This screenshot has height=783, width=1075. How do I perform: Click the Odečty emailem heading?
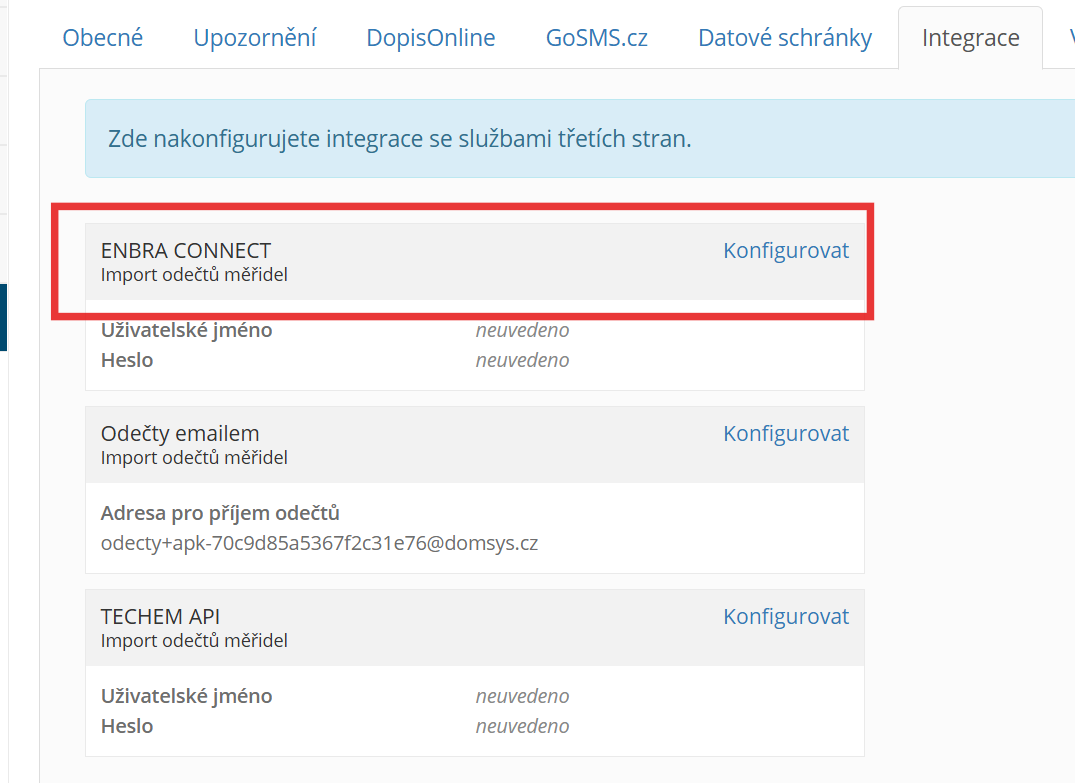click(180, 433)
